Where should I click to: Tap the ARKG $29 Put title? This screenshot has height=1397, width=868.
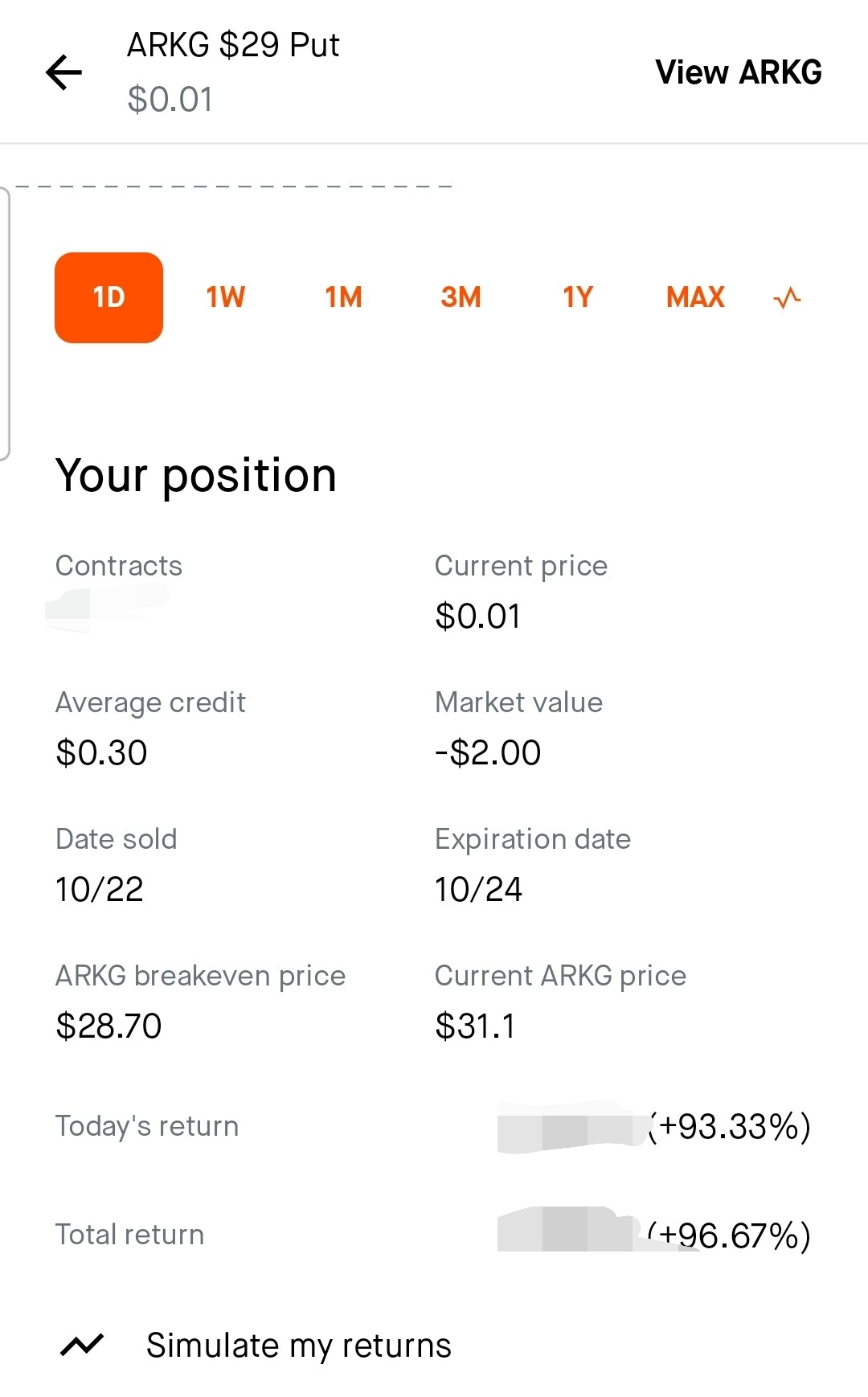233,45
